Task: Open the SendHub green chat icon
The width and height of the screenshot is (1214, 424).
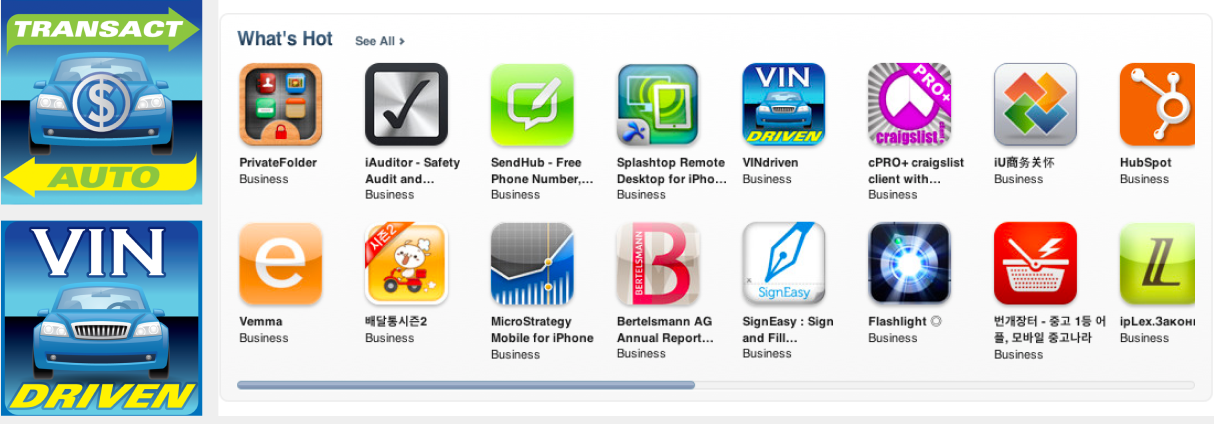Action: 532,105
